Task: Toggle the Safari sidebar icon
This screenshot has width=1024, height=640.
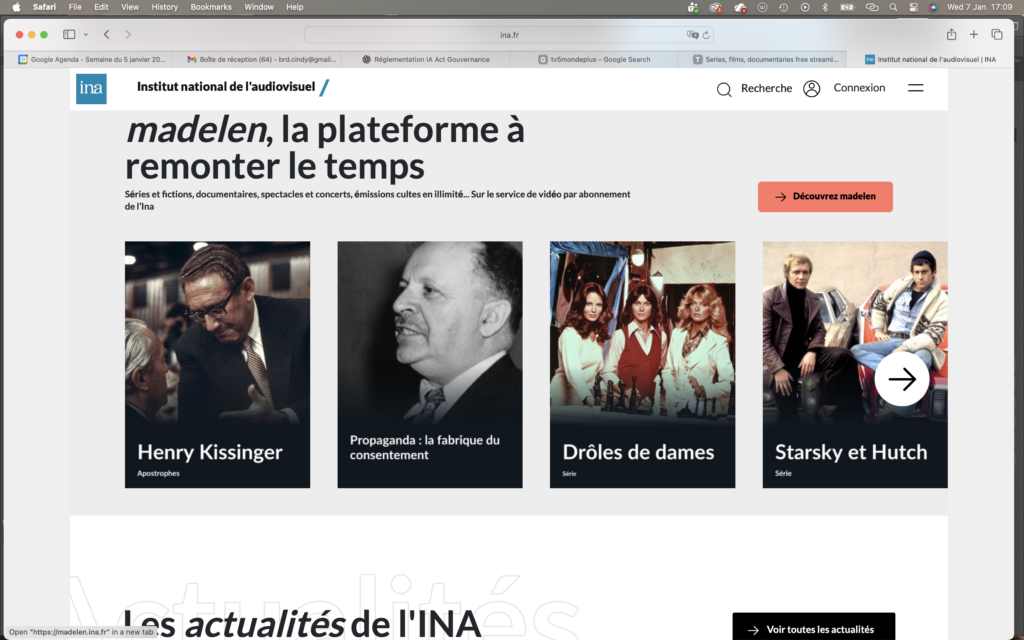Action: point(69,35)
